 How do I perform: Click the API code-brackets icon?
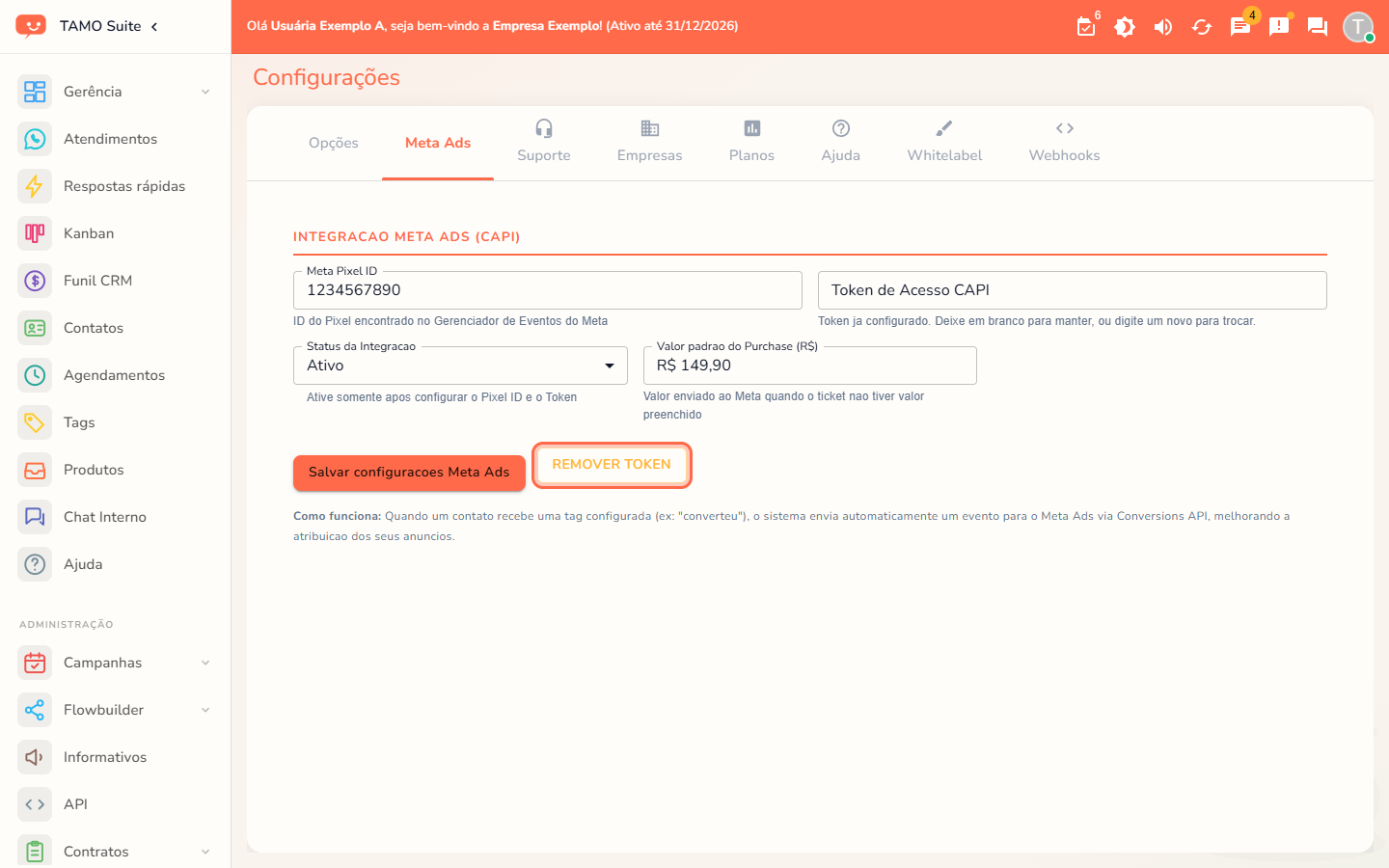pyautogui.click(x=35, y=804)
